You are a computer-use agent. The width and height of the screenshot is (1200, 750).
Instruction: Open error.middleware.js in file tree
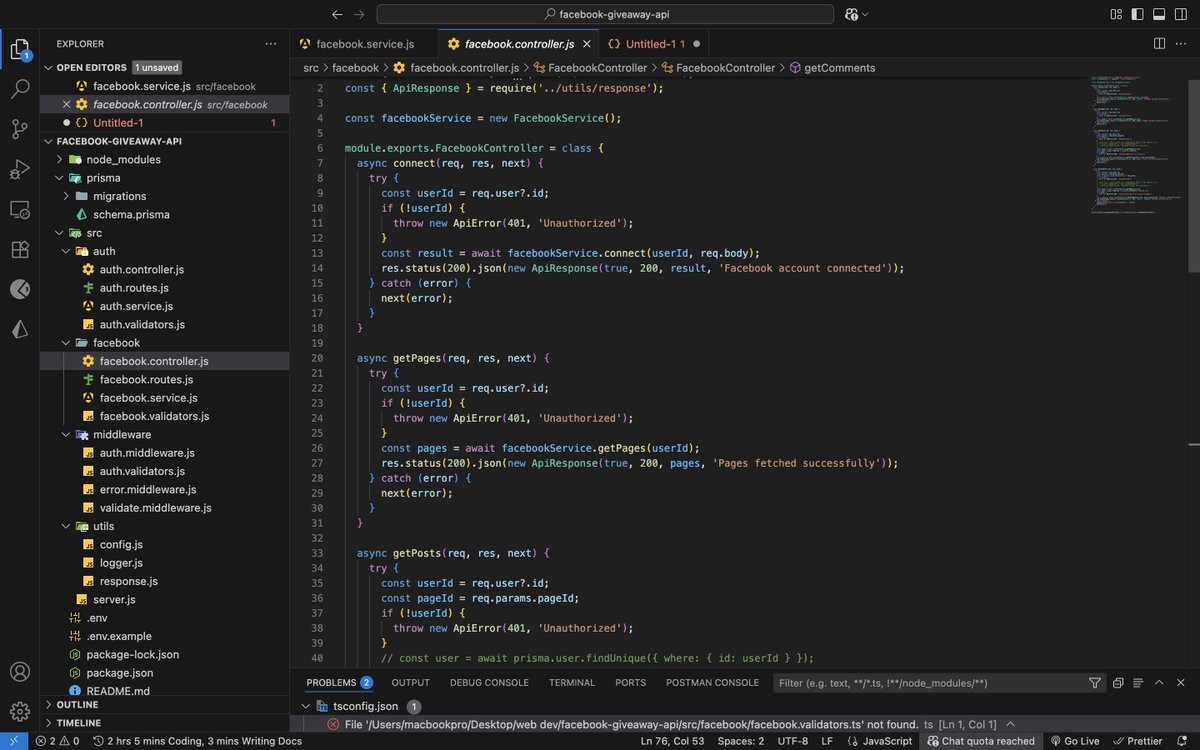pos(148,490)
